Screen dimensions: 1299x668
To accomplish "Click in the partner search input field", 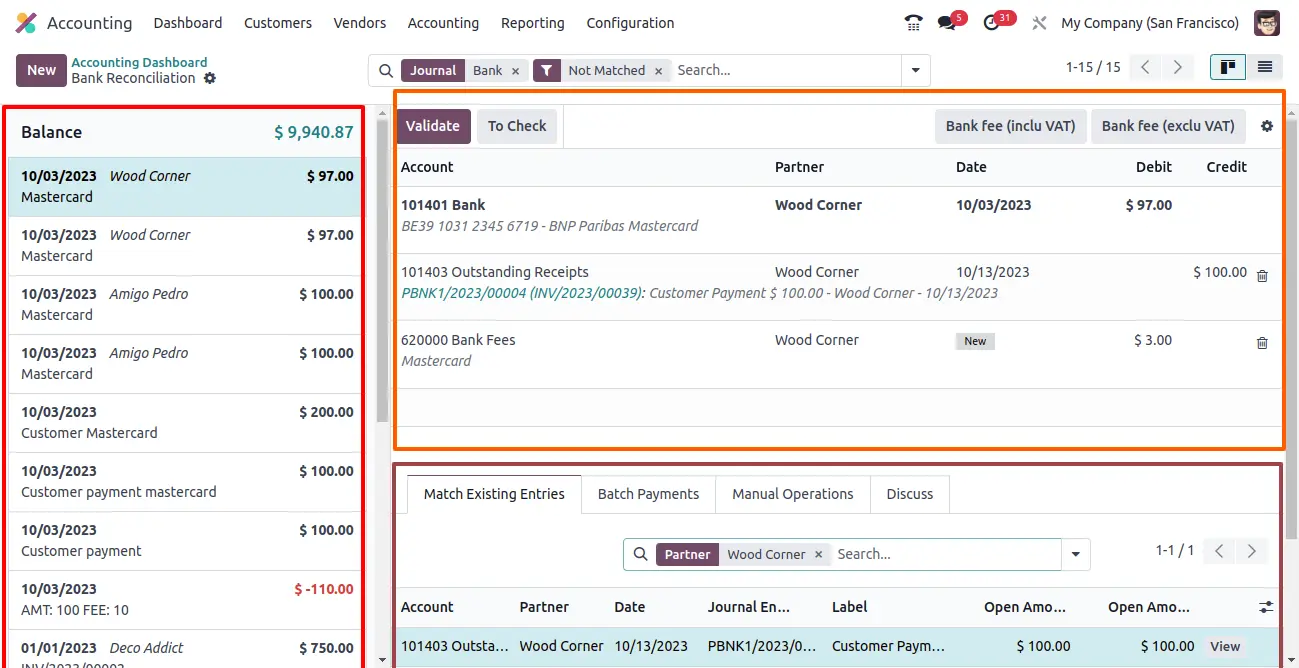I will point(945,554).
